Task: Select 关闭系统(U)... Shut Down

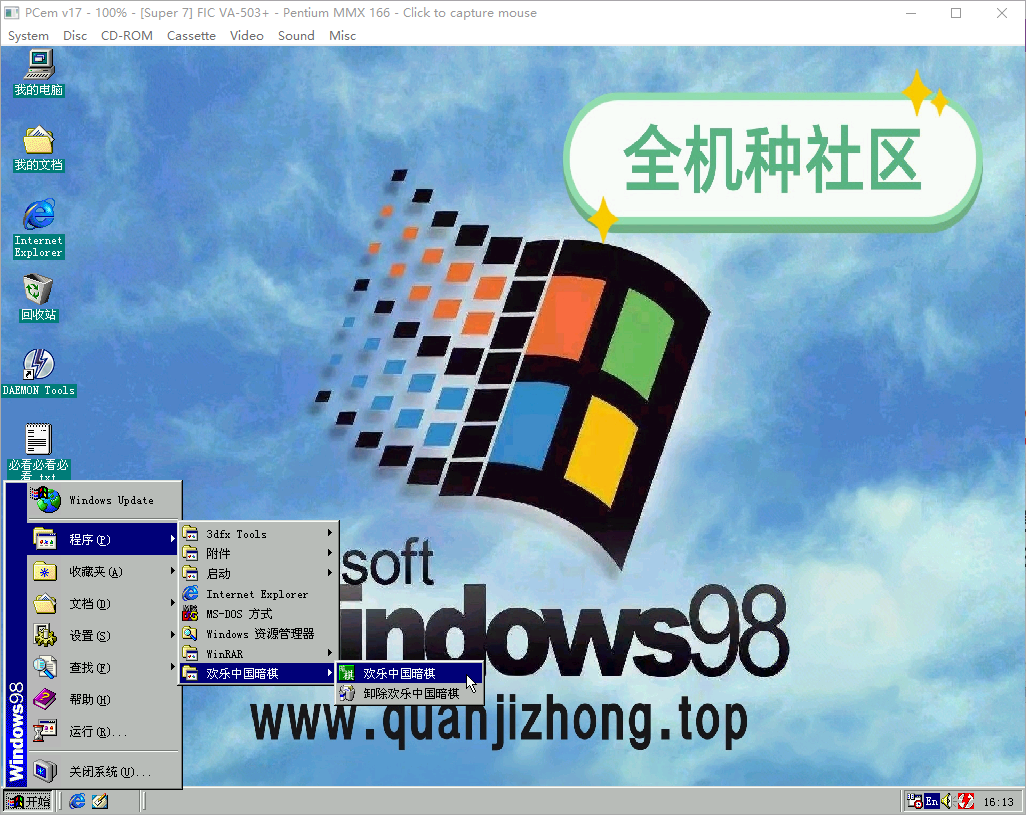Action: tap(103, 771)
